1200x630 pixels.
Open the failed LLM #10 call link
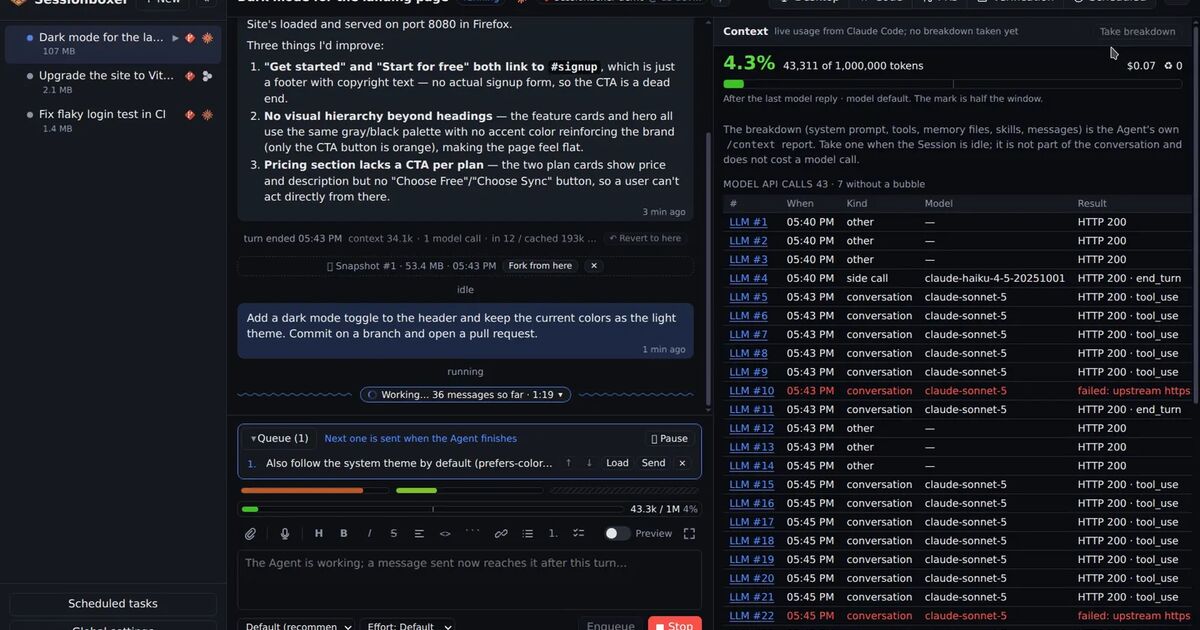click(x=751, y=391)
